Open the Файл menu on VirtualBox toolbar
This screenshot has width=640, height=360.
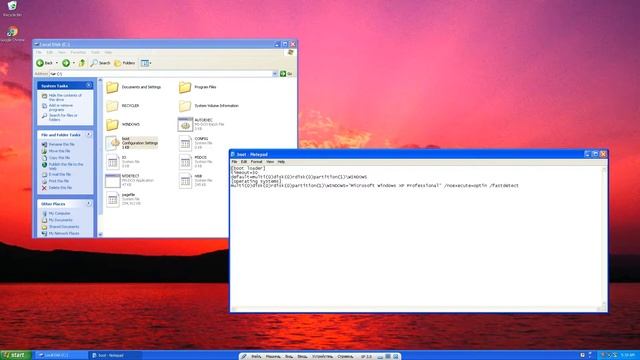[x=256, y=356]
